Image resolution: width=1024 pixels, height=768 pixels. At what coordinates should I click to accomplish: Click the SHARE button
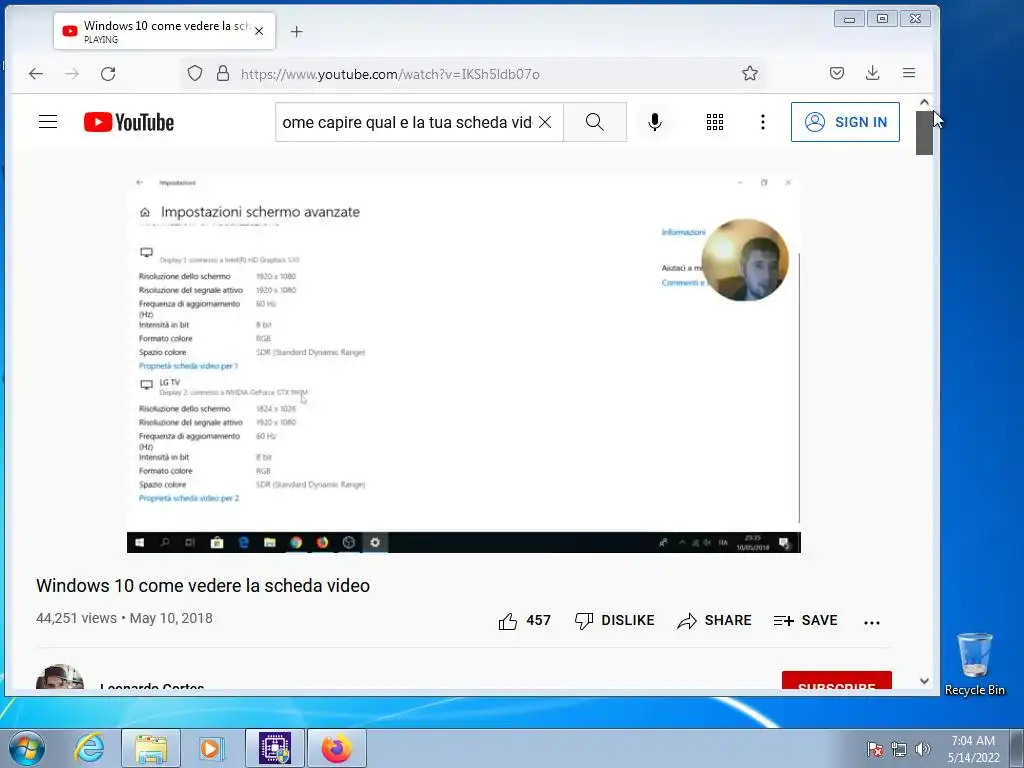[714, 620]
